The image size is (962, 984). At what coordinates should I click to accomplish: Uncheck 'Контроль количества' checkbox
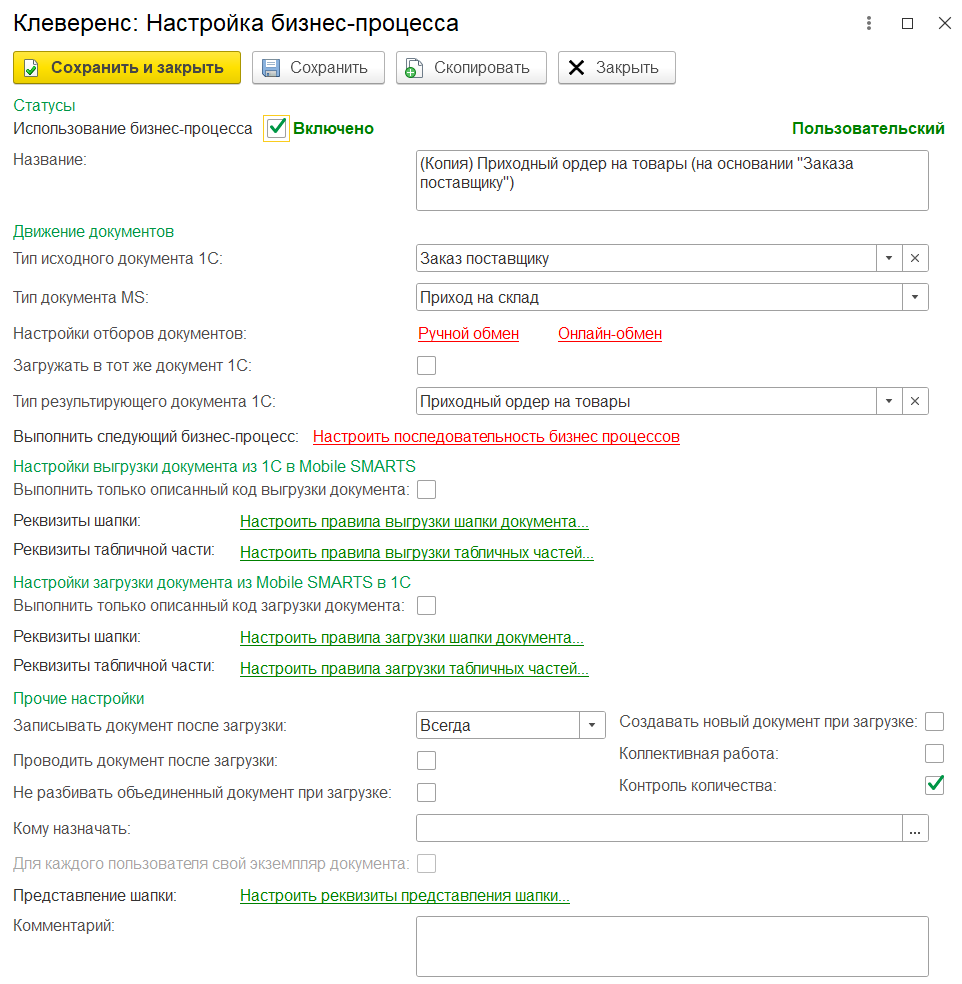[x=934, y=785]
